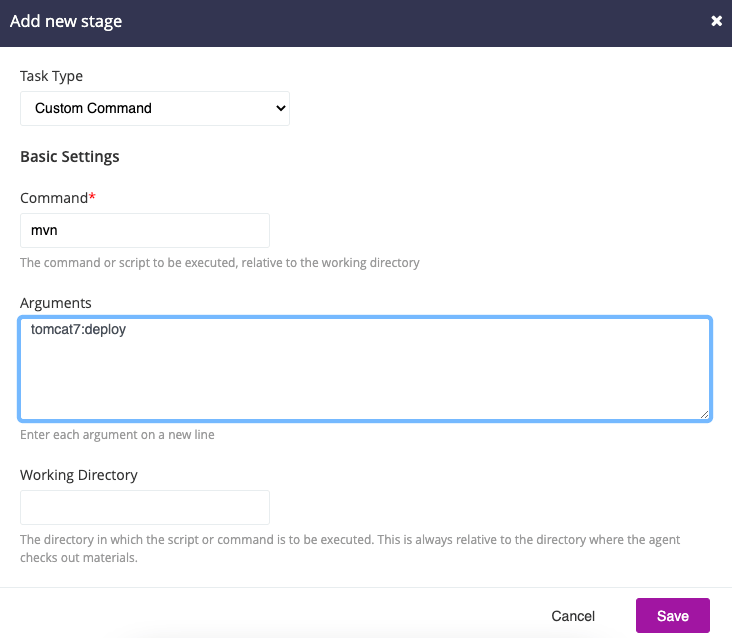Image resolution: width=732 pixels, height=638 pixels.
Task: Click the 'Enter each argument' hint text
Action: 117,435
